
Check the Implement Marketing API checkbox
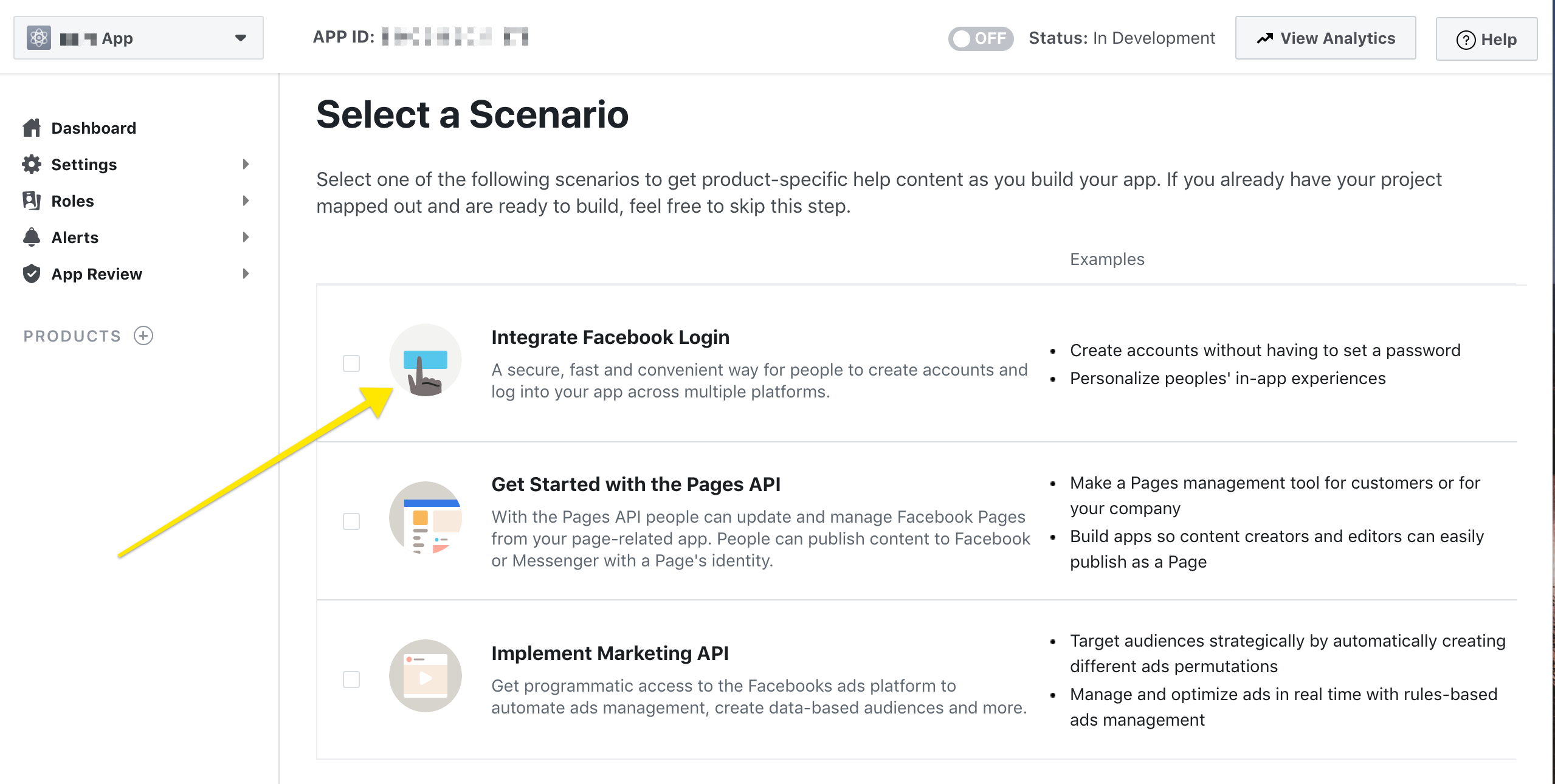(x=351, y=679)
